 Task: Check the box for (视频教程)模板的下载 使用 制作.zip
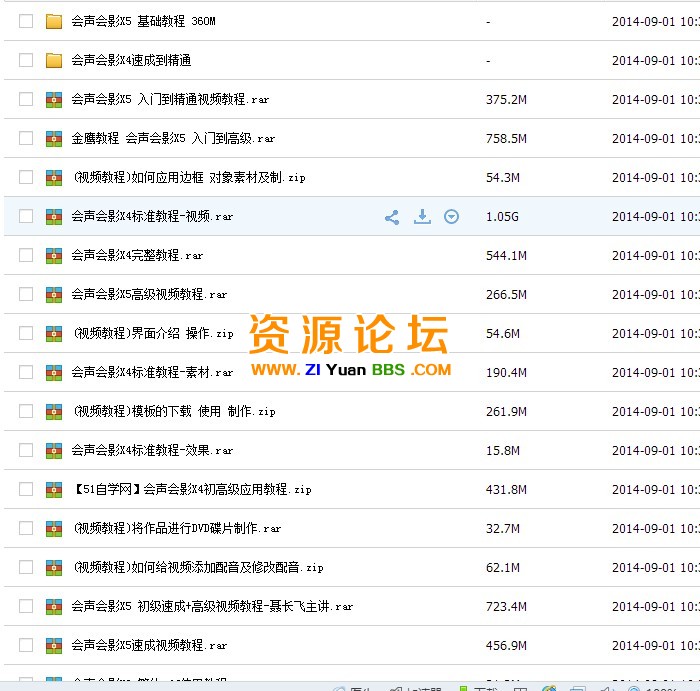click(x=26, y=411)
